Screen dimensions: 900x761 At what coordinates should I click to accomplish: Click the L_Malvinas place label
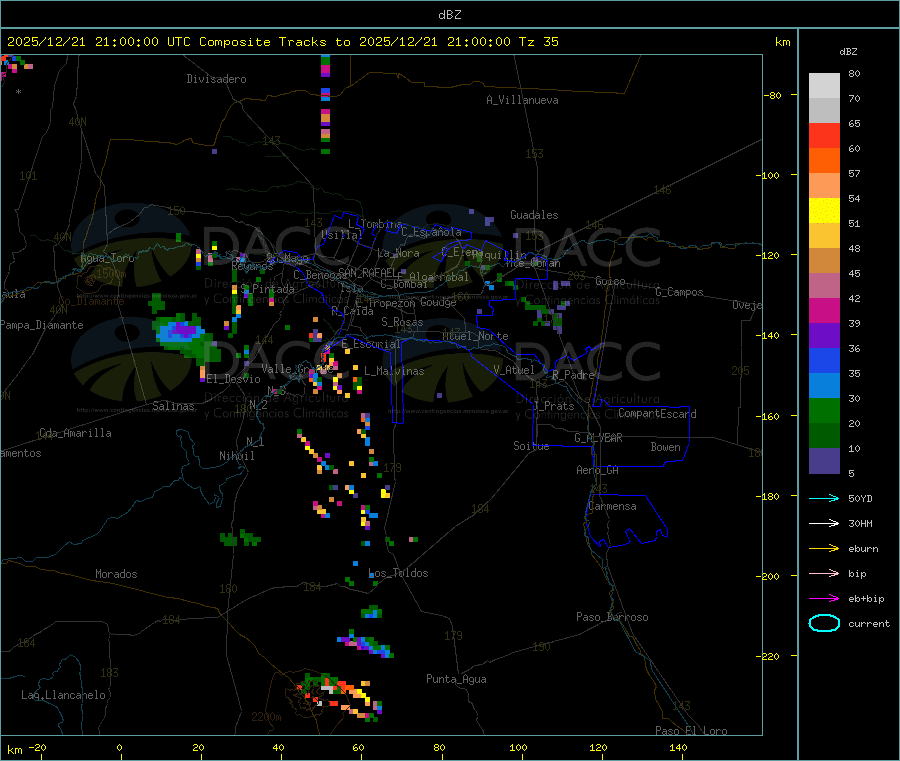coord(394,371)
